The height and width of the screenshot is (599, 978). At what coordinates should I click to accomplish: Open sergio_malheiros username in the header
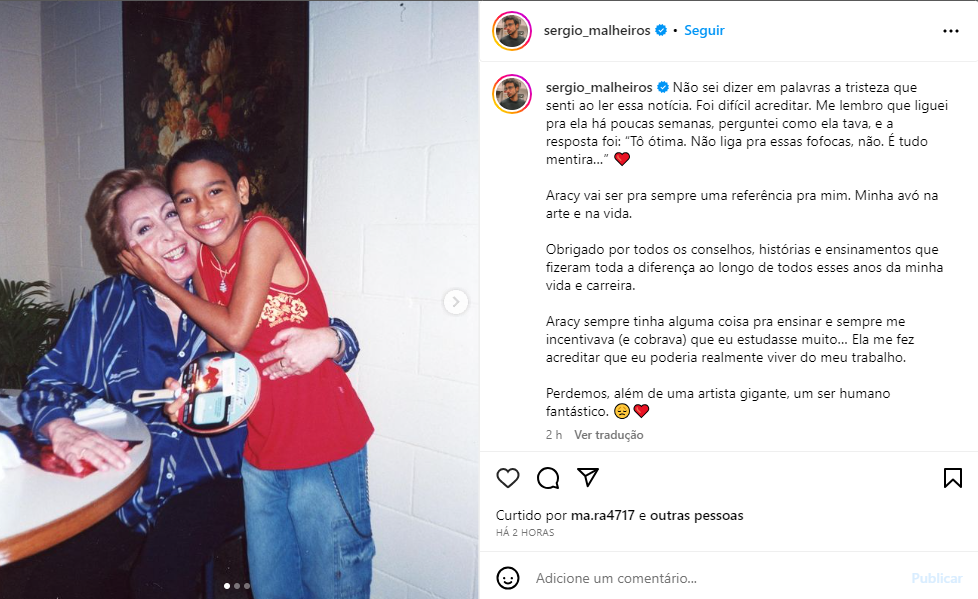point(597,30)
